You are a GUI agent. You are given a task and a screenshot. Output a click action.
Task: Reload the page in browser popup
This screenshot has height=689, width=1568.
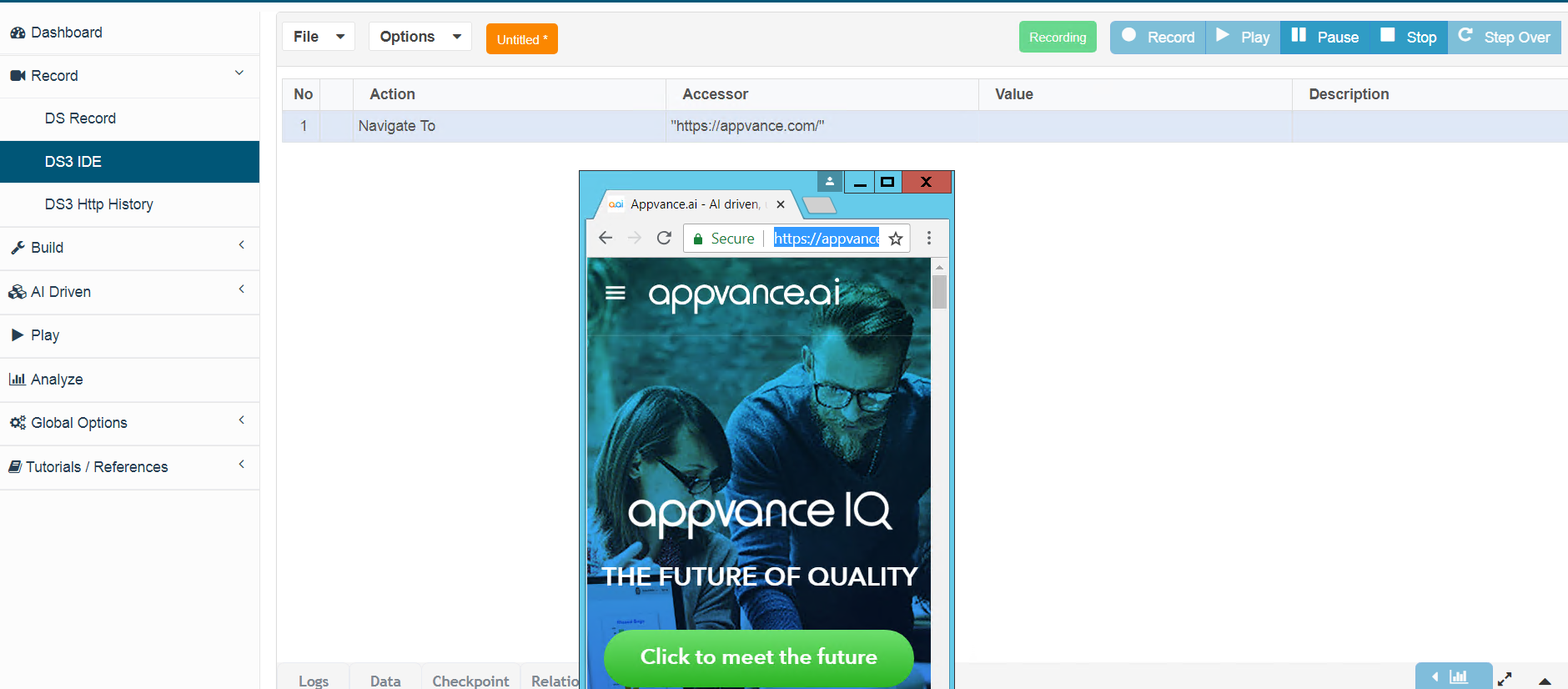[664, 238]
